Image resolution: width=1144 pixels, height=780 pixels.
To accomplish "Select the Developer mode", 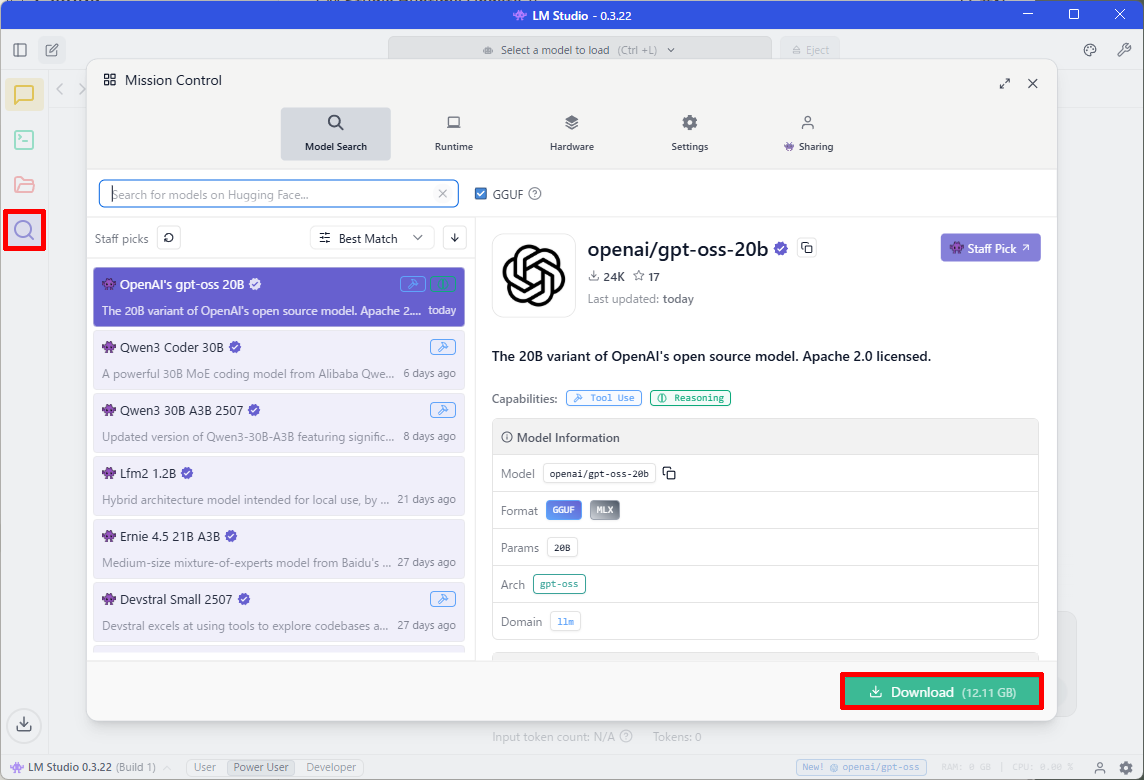I will coord(331,768).
